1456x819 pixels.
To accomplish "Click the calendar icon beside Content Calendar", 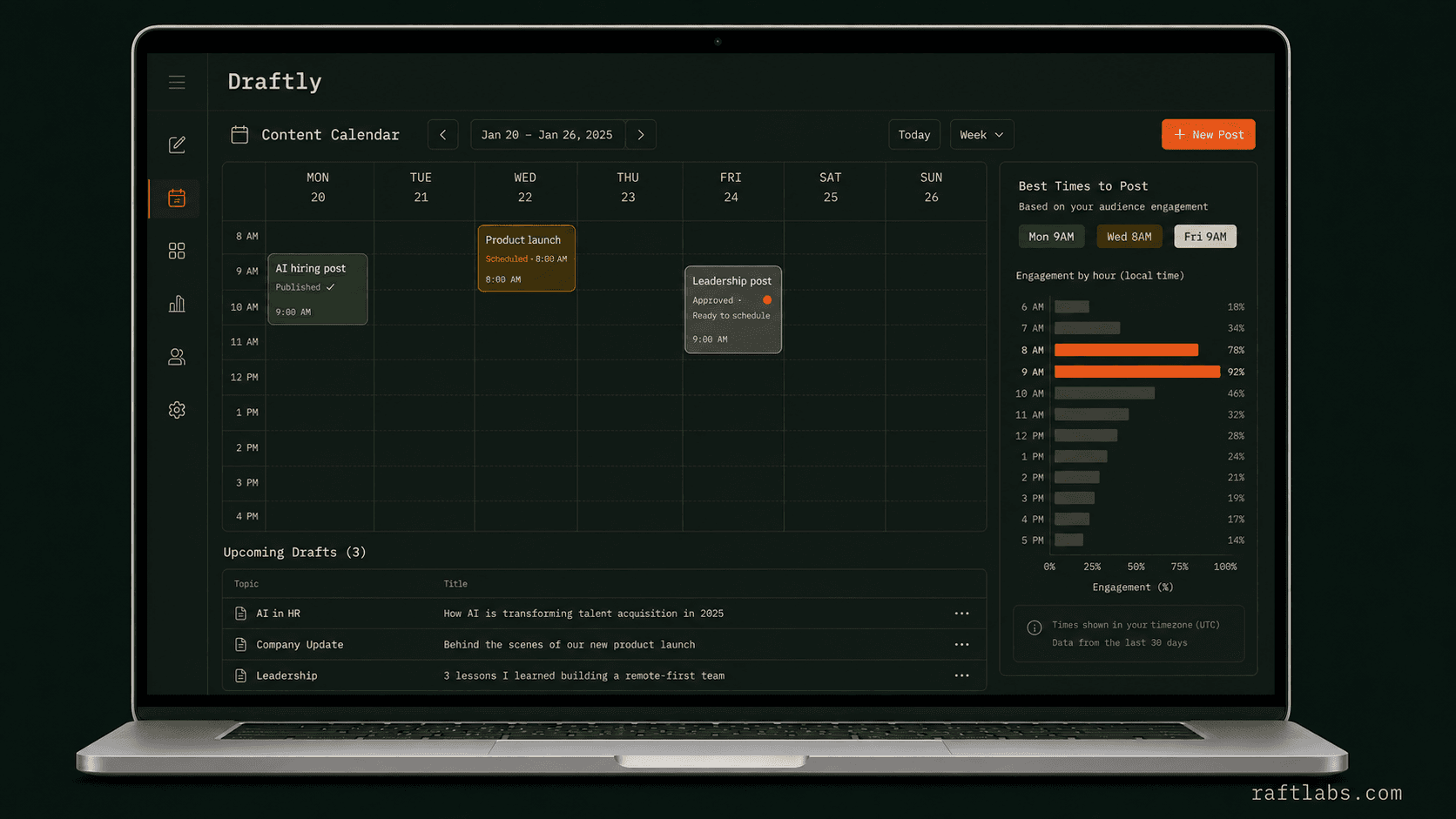I will coord(239,134).
